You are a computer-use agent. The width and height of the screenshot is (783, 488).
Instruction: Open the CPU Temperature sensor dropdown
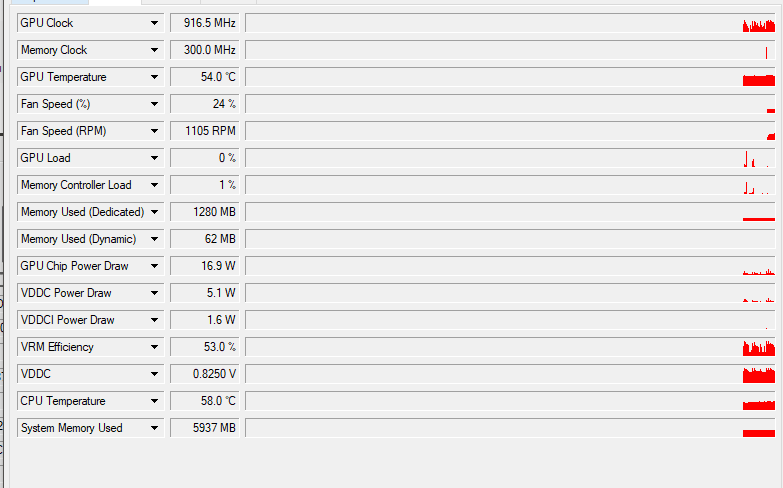[x=154, y=401]
